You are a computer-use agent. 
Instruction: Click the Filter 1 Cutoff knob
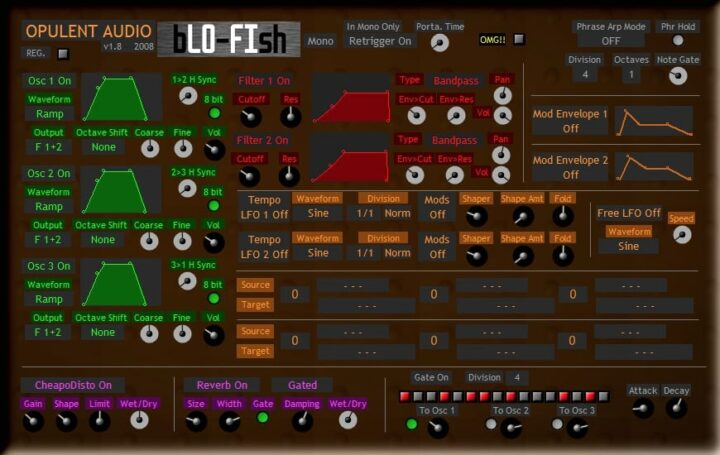click(251, 117)
